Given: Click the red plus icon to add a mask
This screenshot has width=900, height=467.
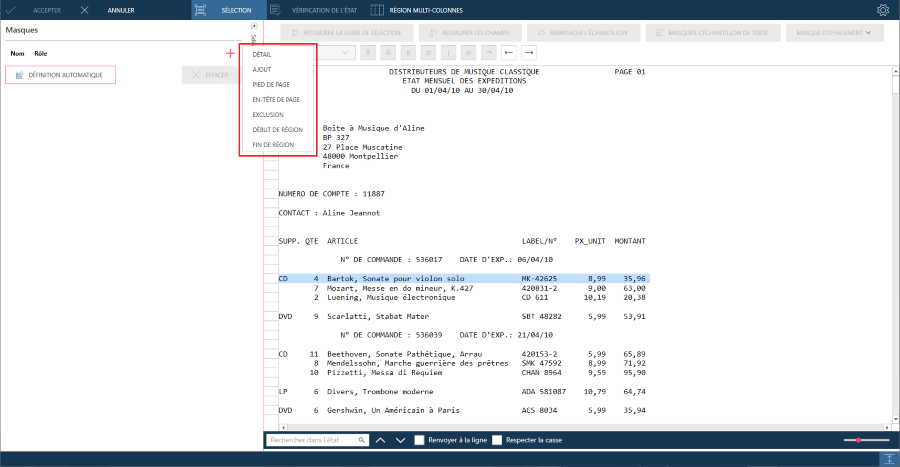Looking at the screenshot, I should [x=230, y=53].
